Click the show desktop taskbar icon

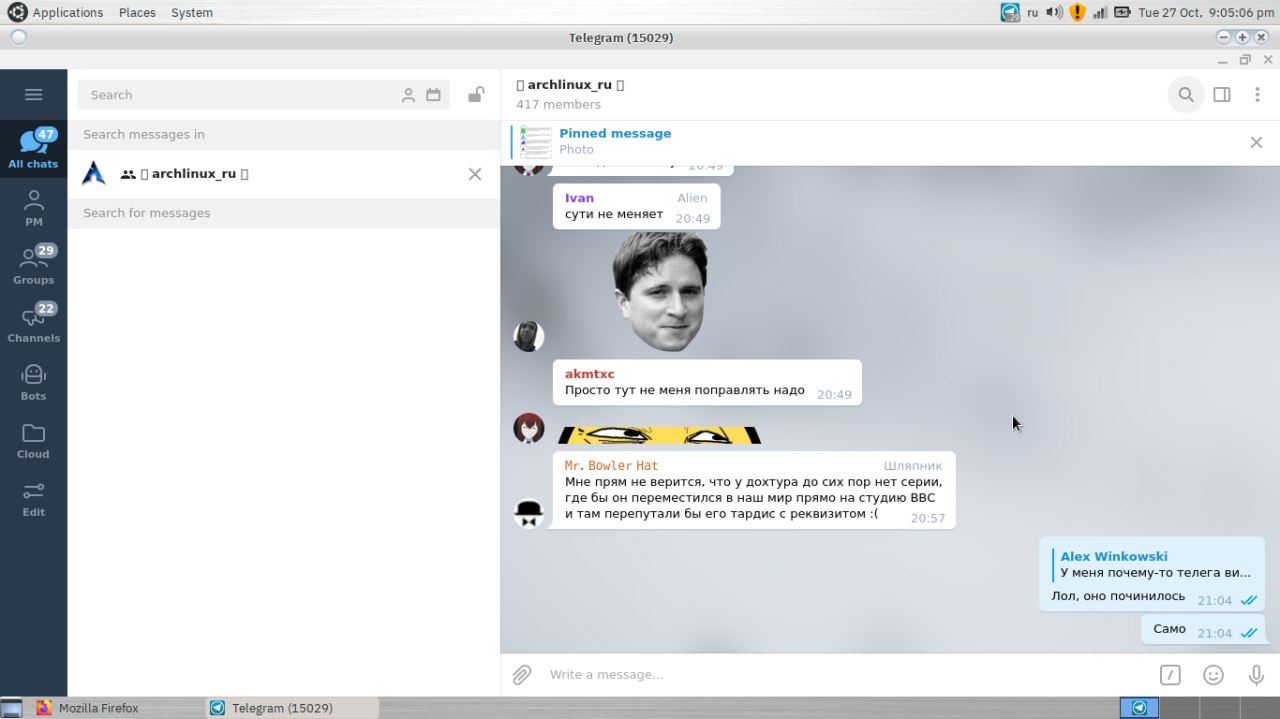click(x=11, y=708)
